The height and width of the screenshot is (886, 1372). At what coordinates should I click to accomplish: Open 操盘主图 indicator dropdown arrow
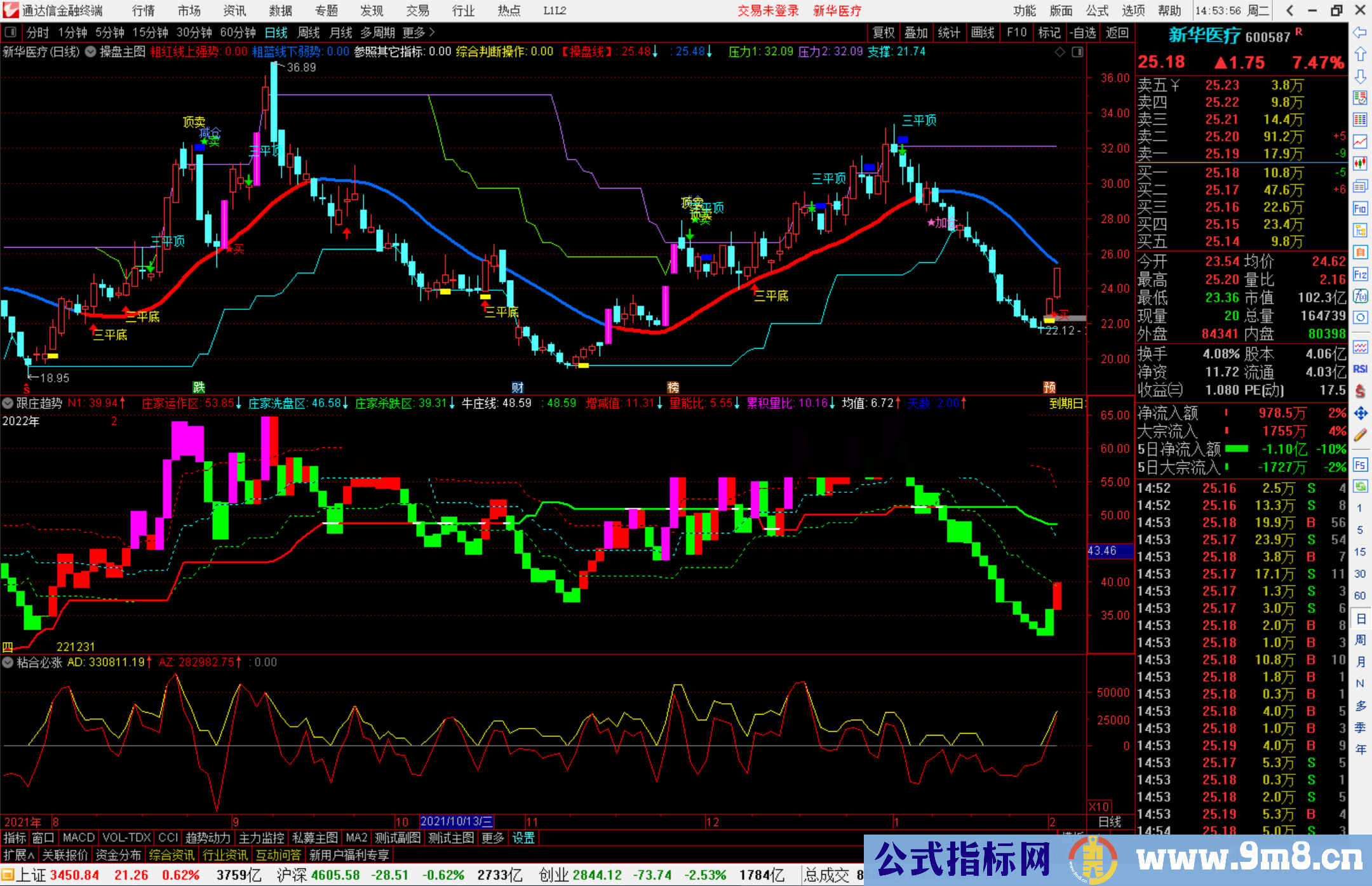tap(90, 51)
